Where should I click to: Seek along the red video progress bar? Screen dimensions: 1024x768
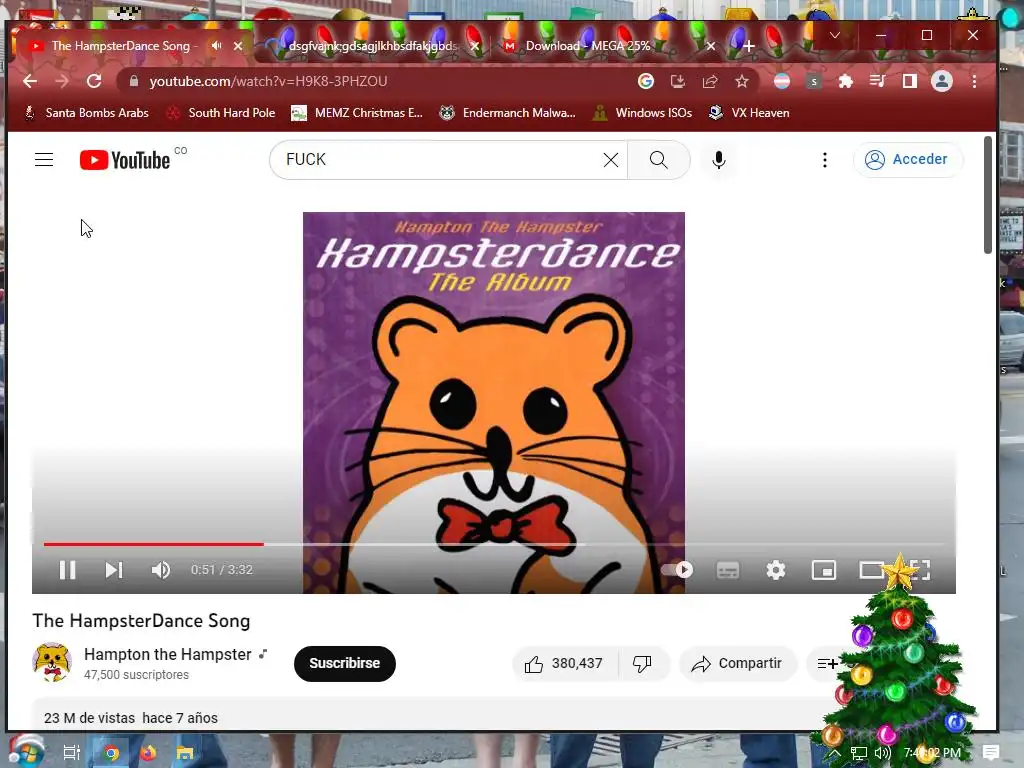coord(153,543)
